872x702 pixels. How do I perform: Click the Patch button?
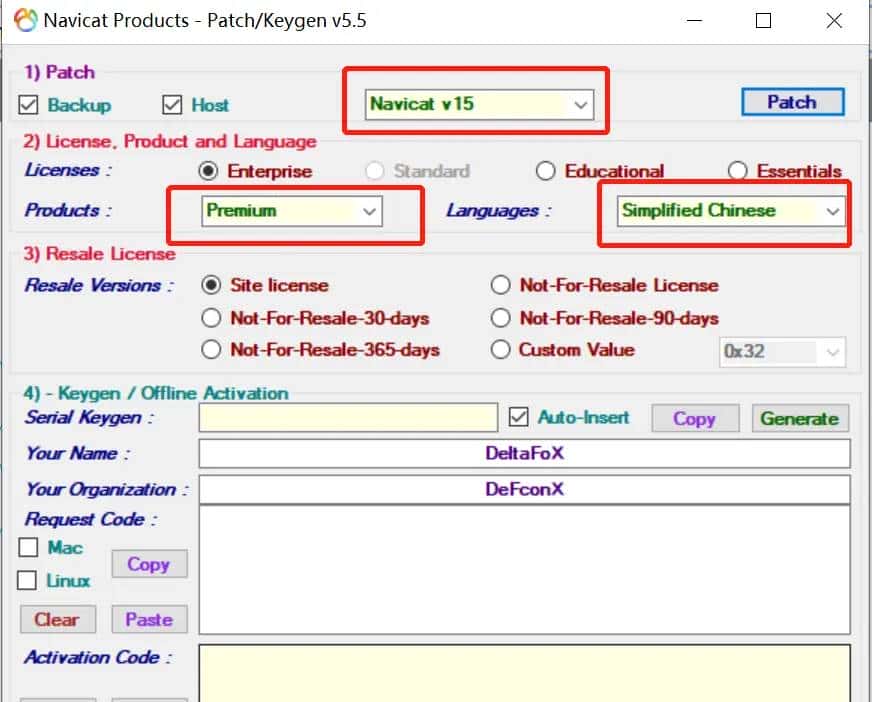pos(792,102)
